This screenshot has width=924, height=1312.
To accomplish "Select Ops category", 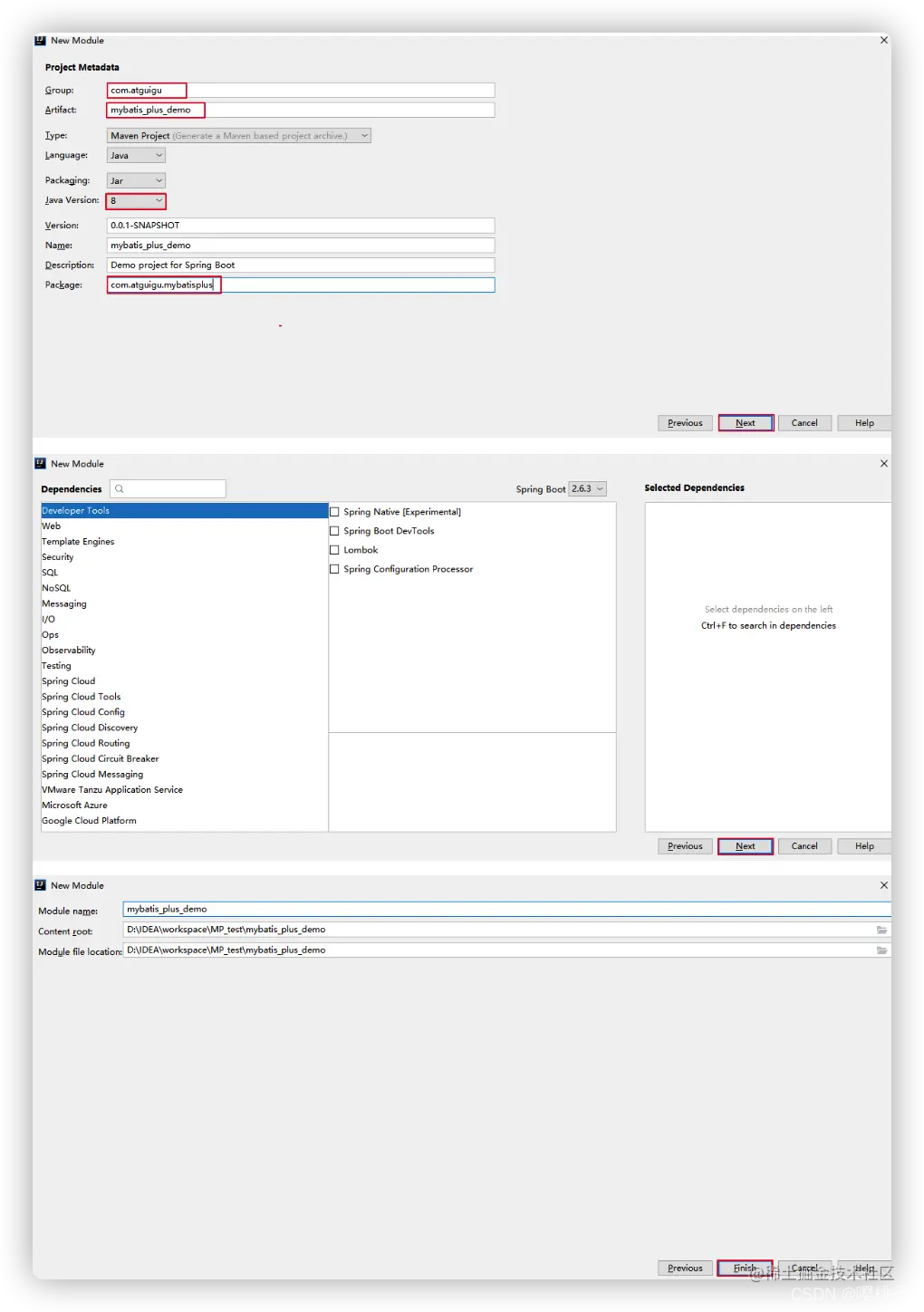I will 184,635.
